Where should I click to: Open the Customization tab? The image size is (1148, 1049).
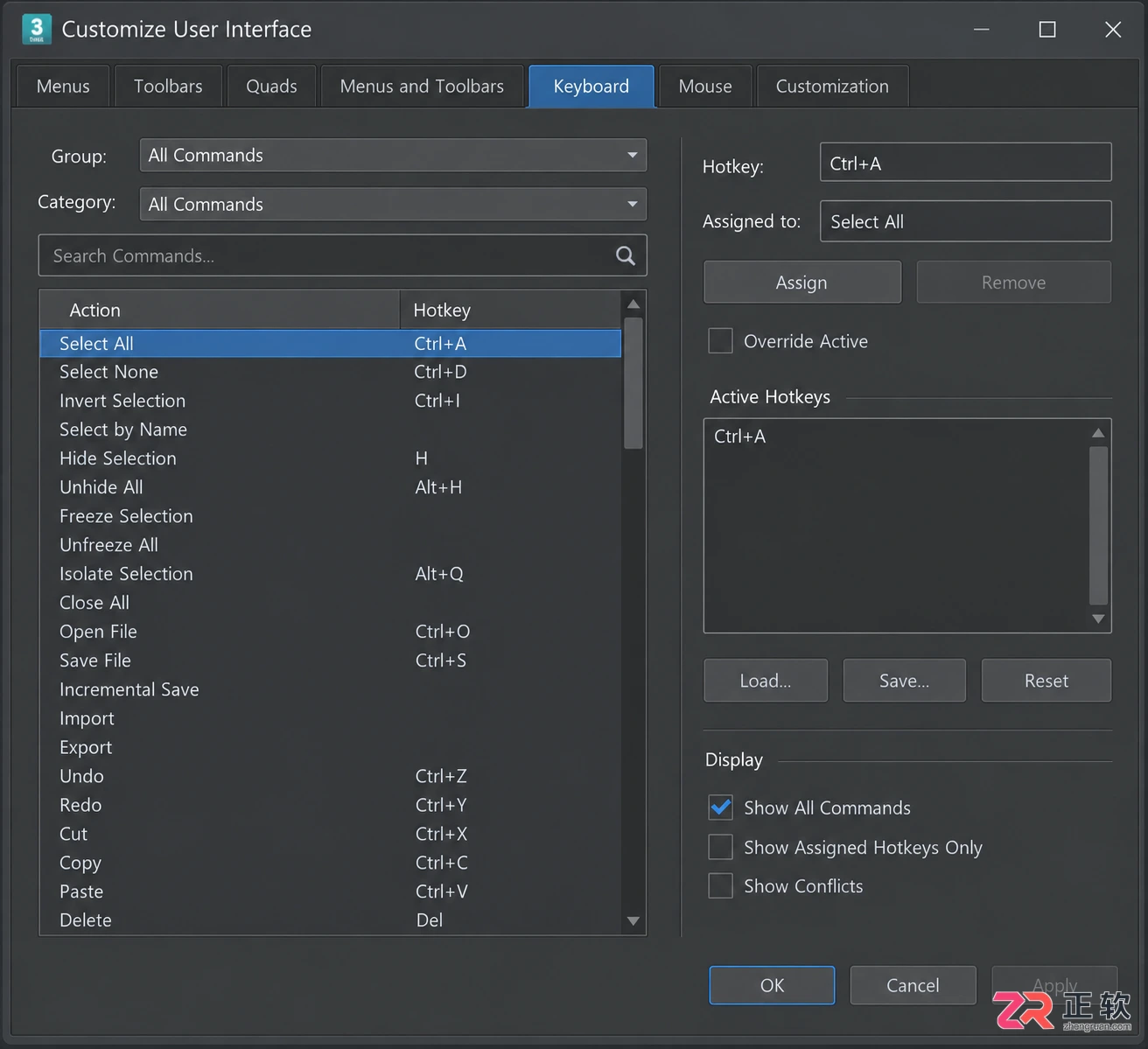(832, 87)
